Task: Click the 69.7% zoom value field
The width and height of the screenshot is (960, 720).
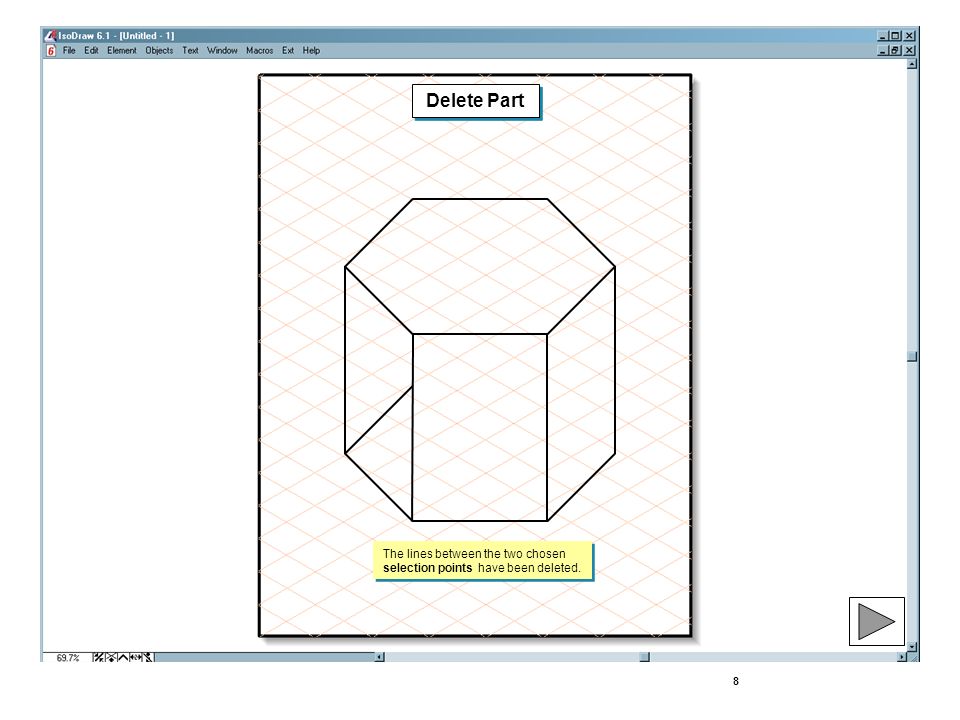Action: 67,658
